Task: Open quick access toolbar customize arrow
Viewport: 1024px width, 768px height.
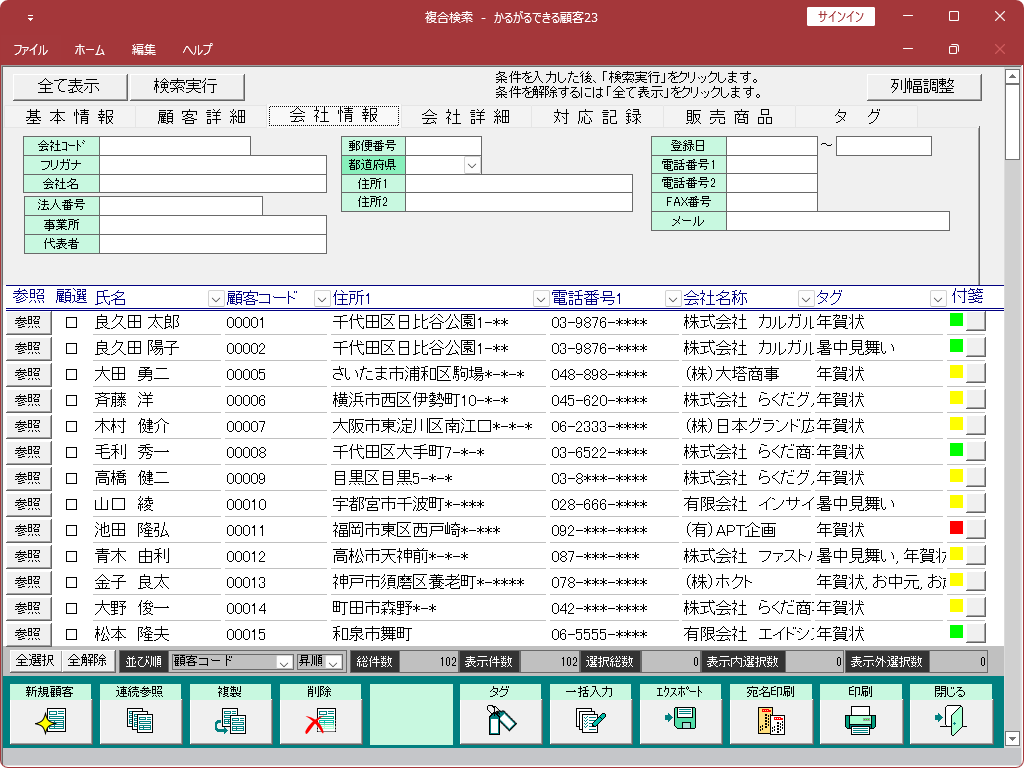Action: pyautogui.click(x=30, y=18)
